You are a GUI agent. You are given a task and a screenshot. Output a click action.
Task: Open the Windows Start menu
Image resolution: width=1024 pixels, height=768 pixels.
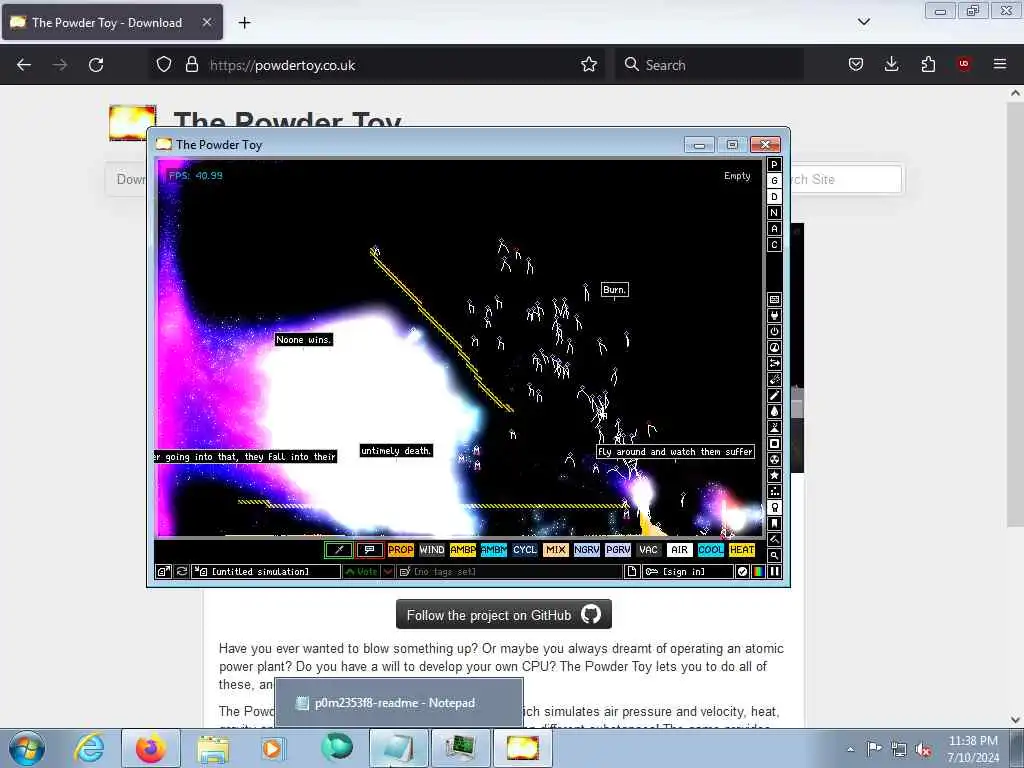point(27,748)
